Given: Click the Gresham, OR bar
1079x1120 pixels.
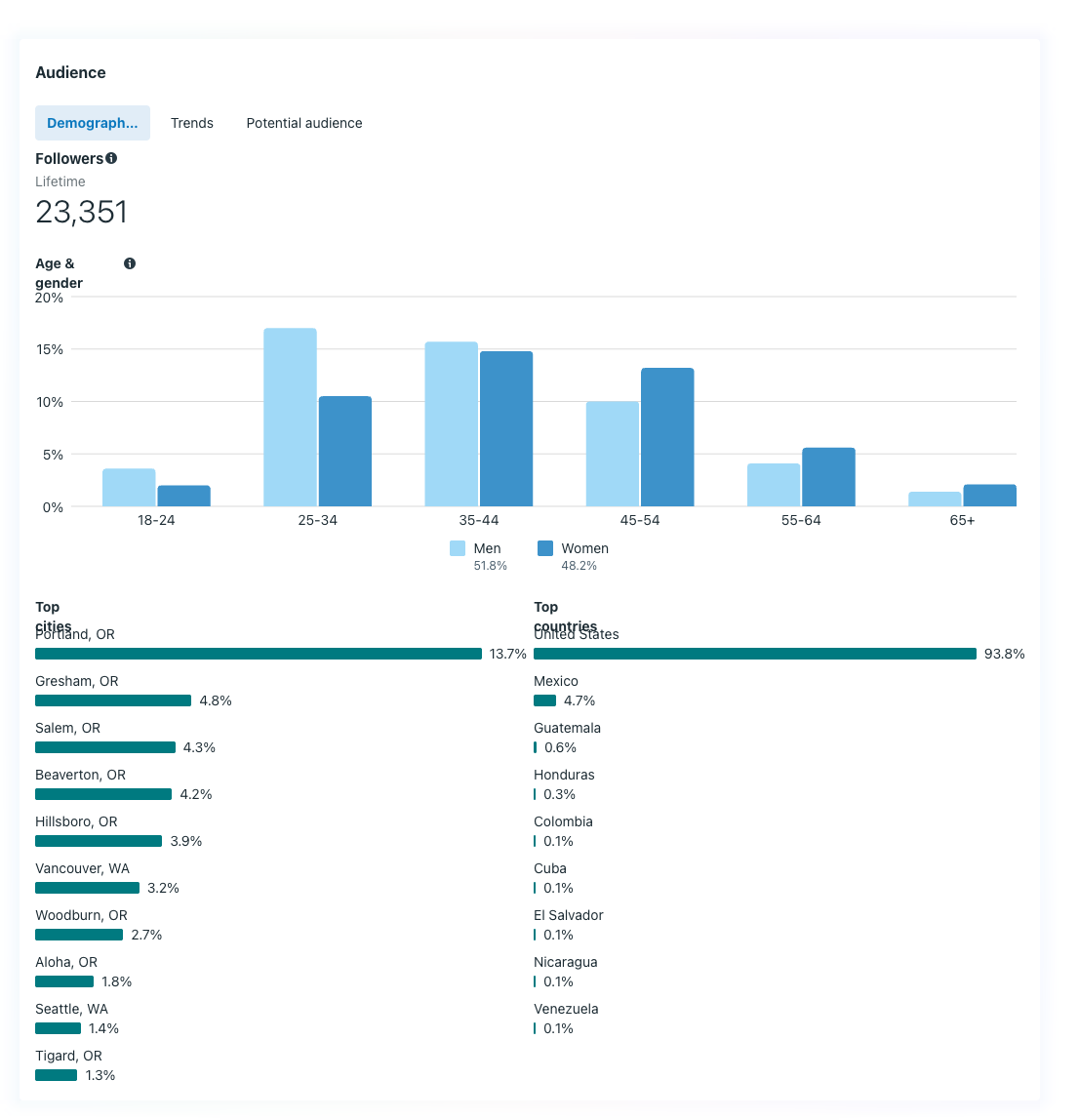Looking at the screenshot, I should tap(113, 700).
